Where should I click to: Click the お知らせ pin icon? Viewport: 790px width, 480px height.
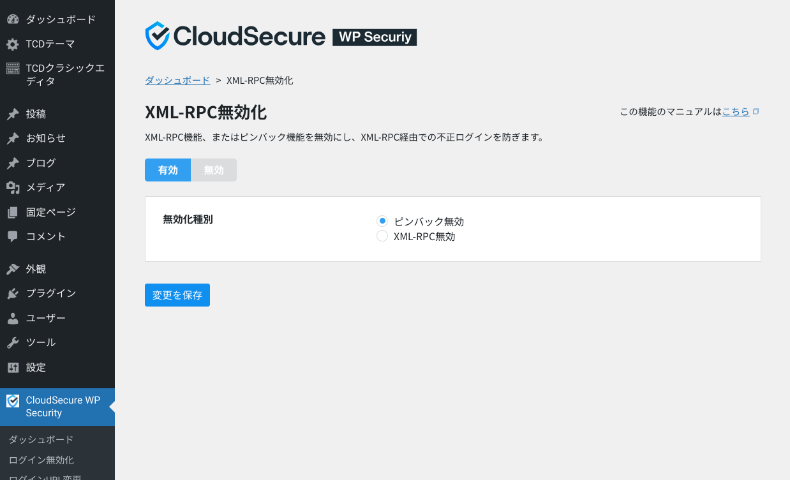click(x=13, y=138)
